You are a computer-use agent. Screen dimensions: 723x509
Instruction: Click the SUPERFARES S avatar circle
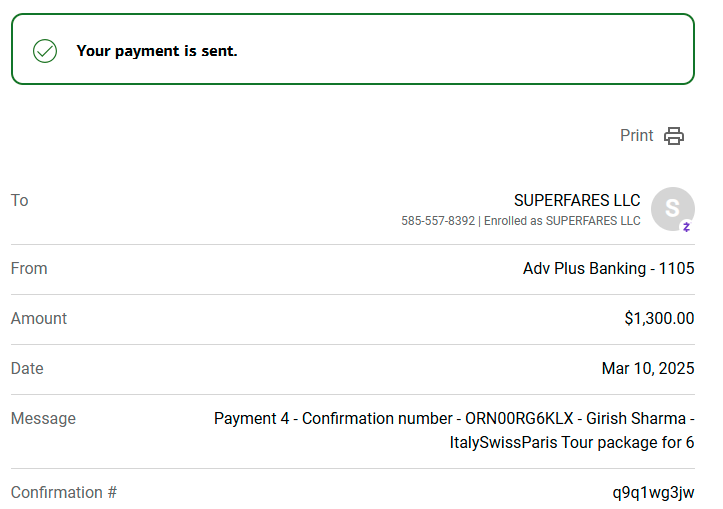(x=673, y=209)
